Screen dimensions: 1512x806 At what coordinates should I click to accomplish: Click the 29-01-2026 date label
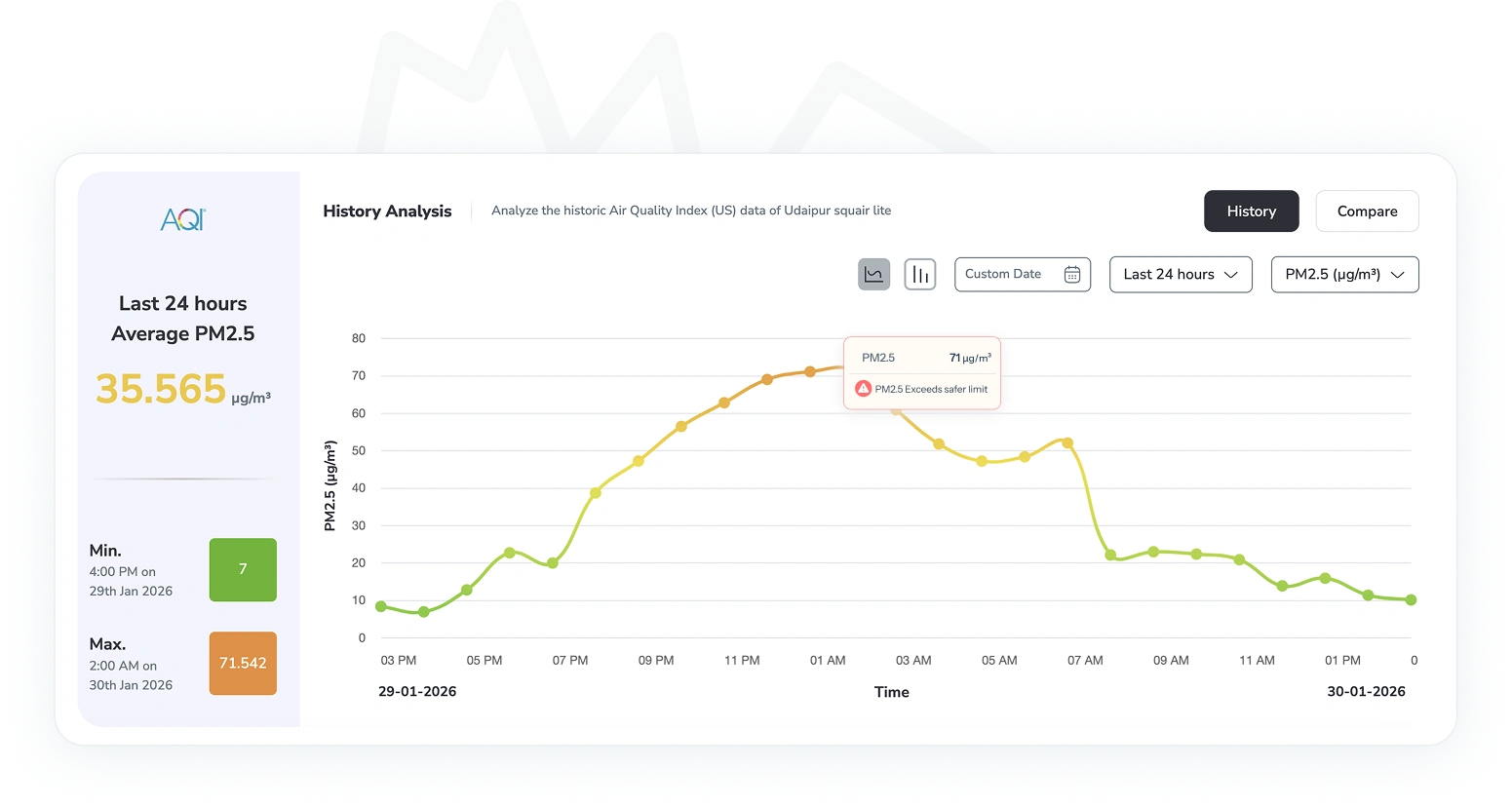click(417, 692)
